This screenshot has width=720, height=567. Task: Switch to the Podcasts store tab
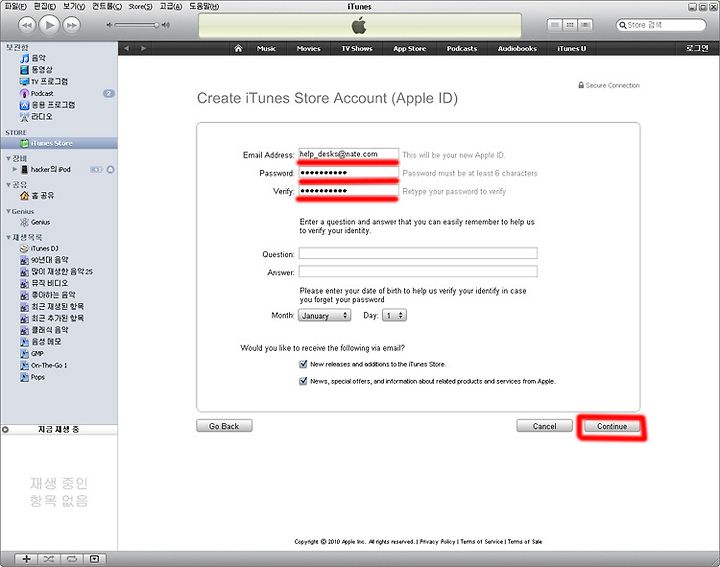tap(461, 48)
